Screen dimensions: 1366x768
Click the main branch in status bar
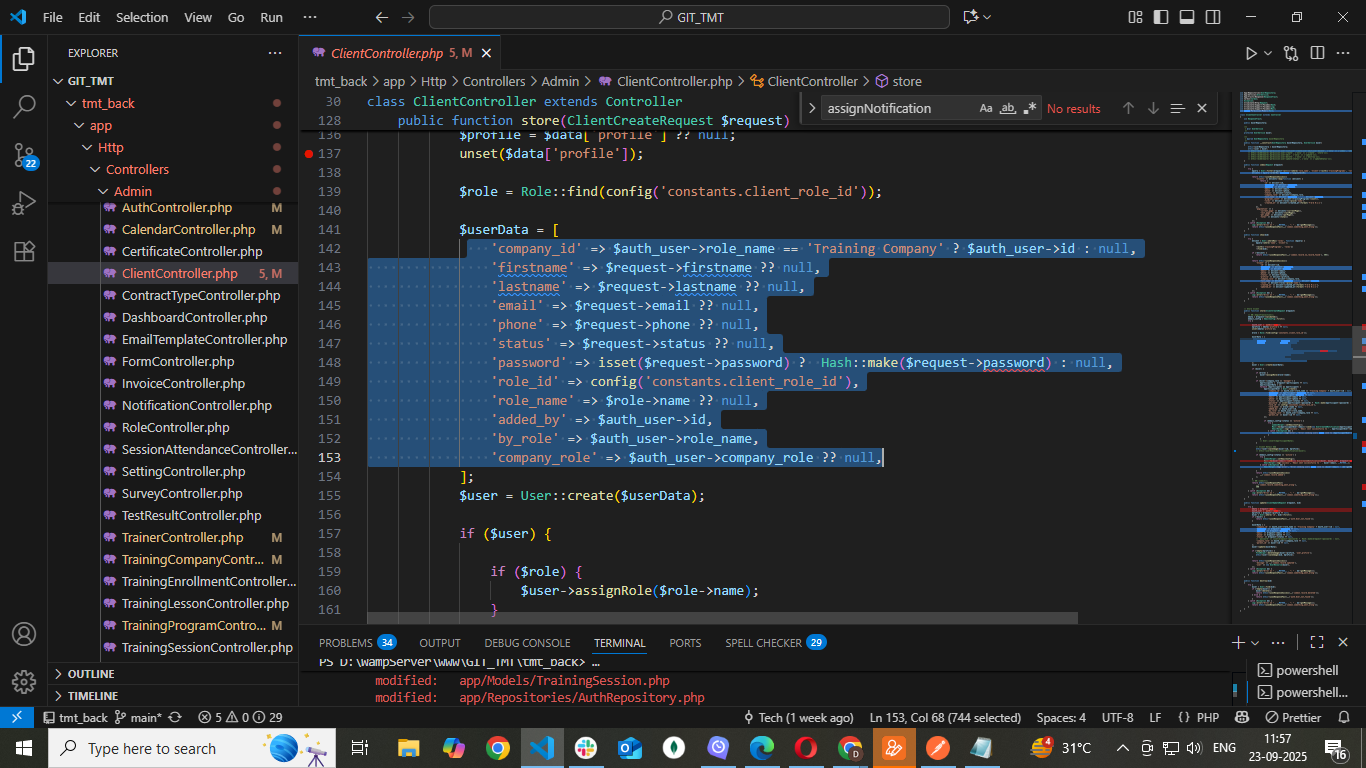coord(139,718)
